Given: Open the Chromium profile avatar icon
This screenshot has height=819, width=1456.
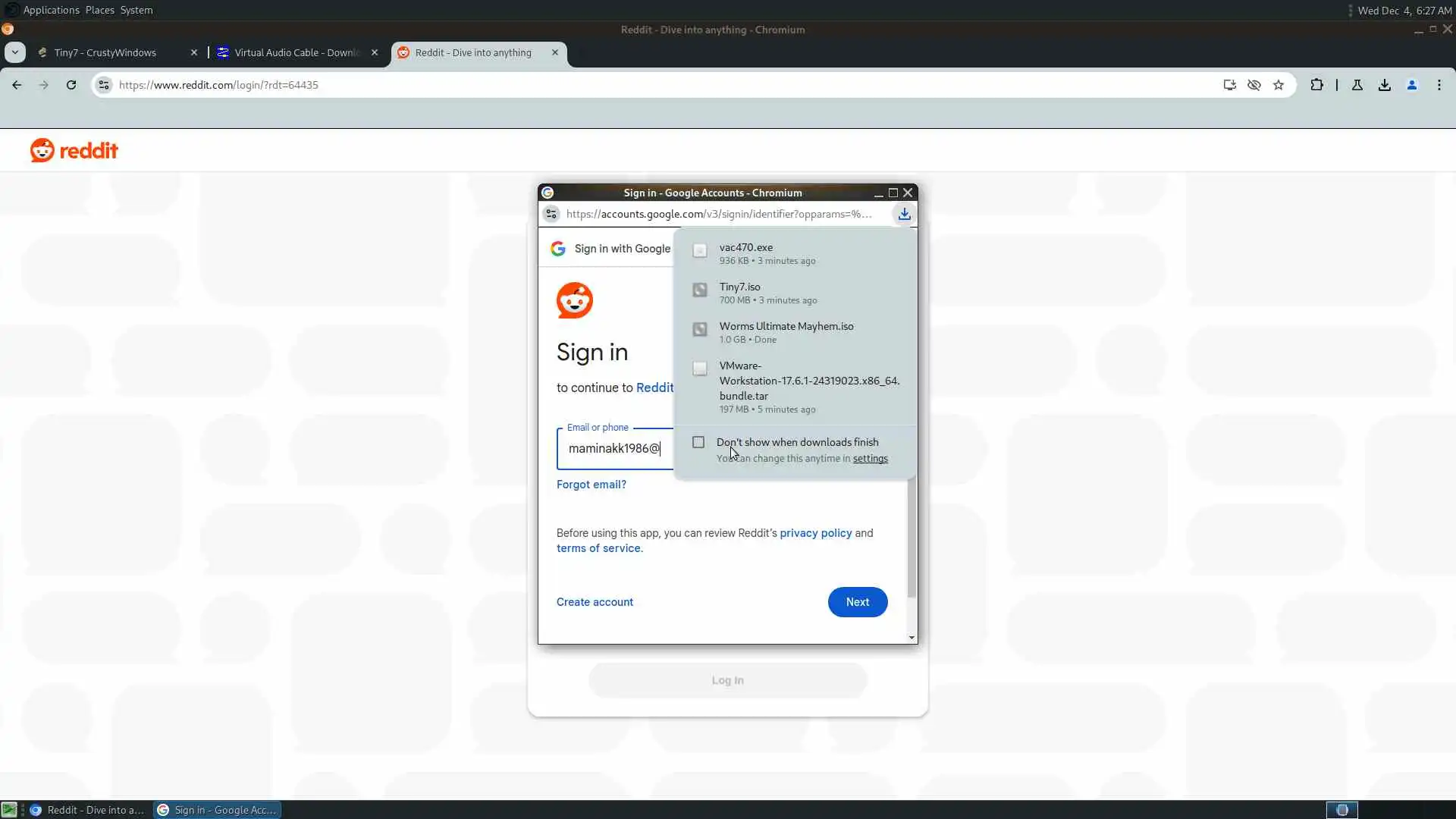Looking at the screenshot, I should 1412,85.
